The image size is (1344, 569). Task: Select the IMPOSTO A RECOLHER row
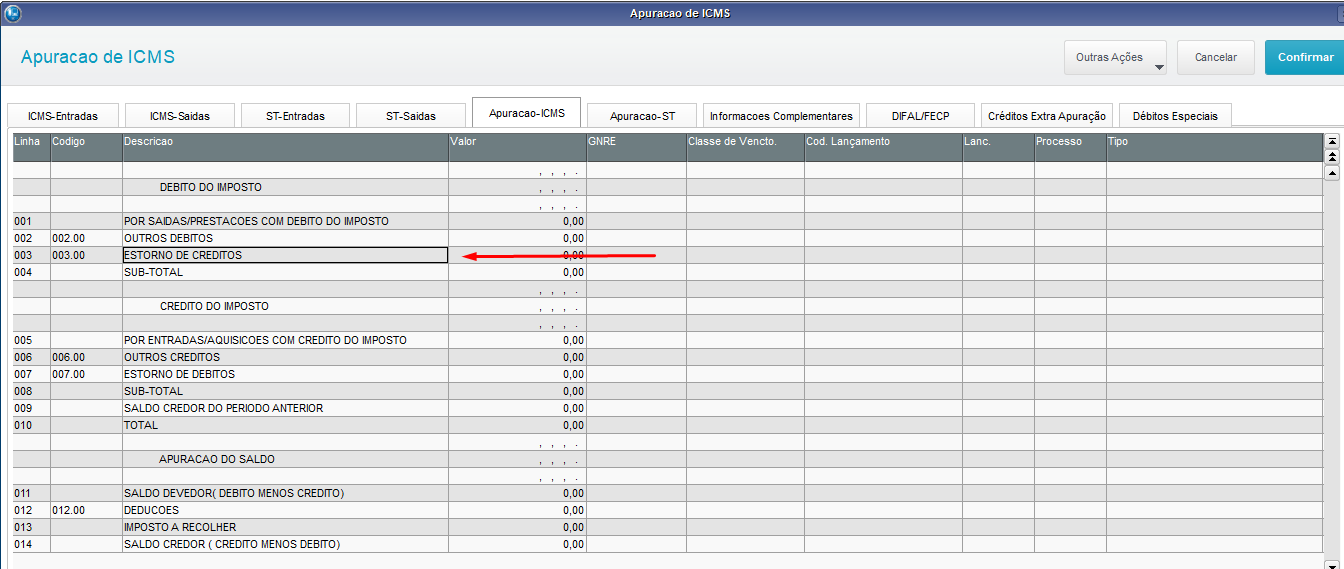[x=667, y=527]
